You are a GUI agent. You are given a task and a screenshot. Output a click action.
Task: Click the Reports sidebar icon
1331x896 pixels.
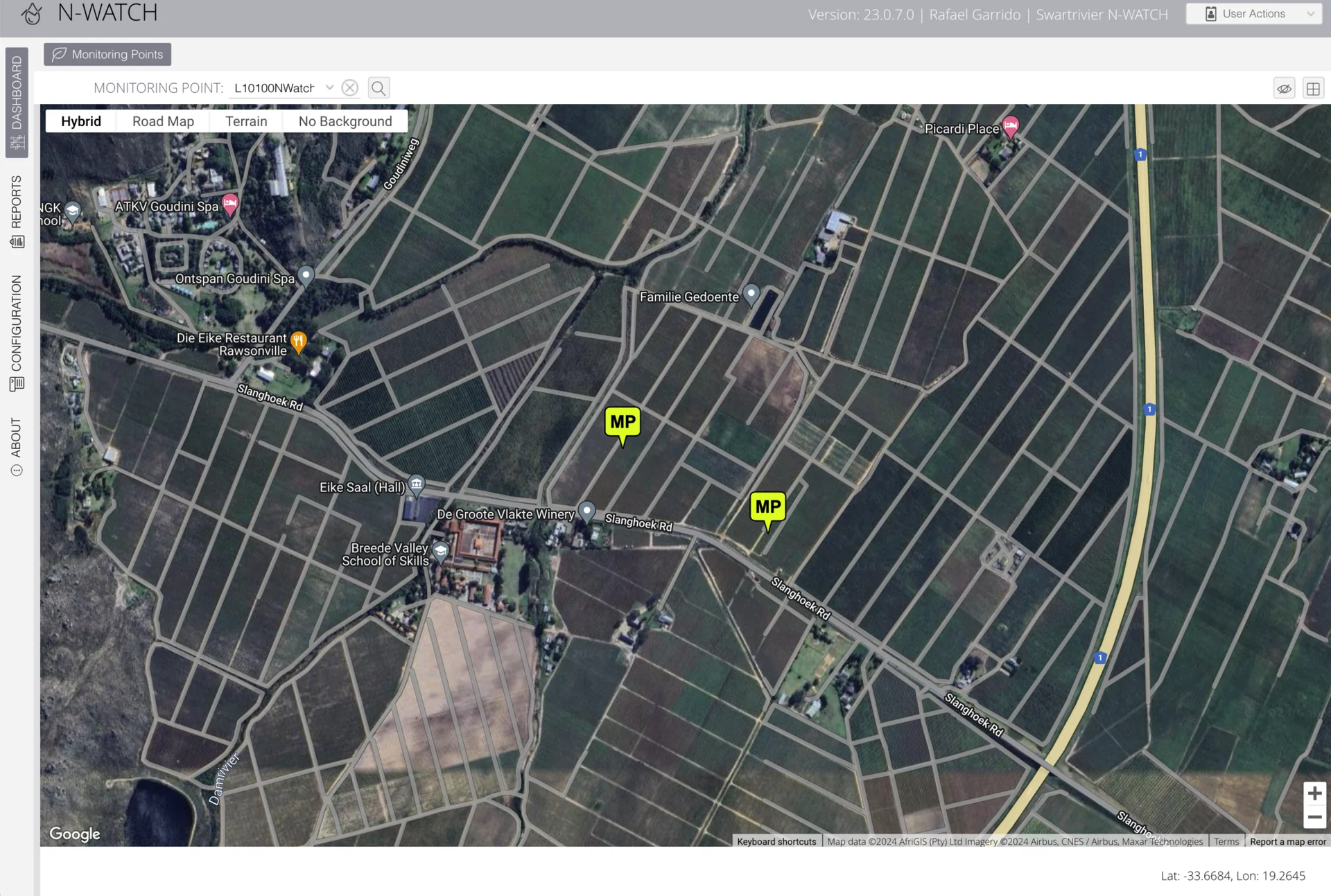[17, 241]
